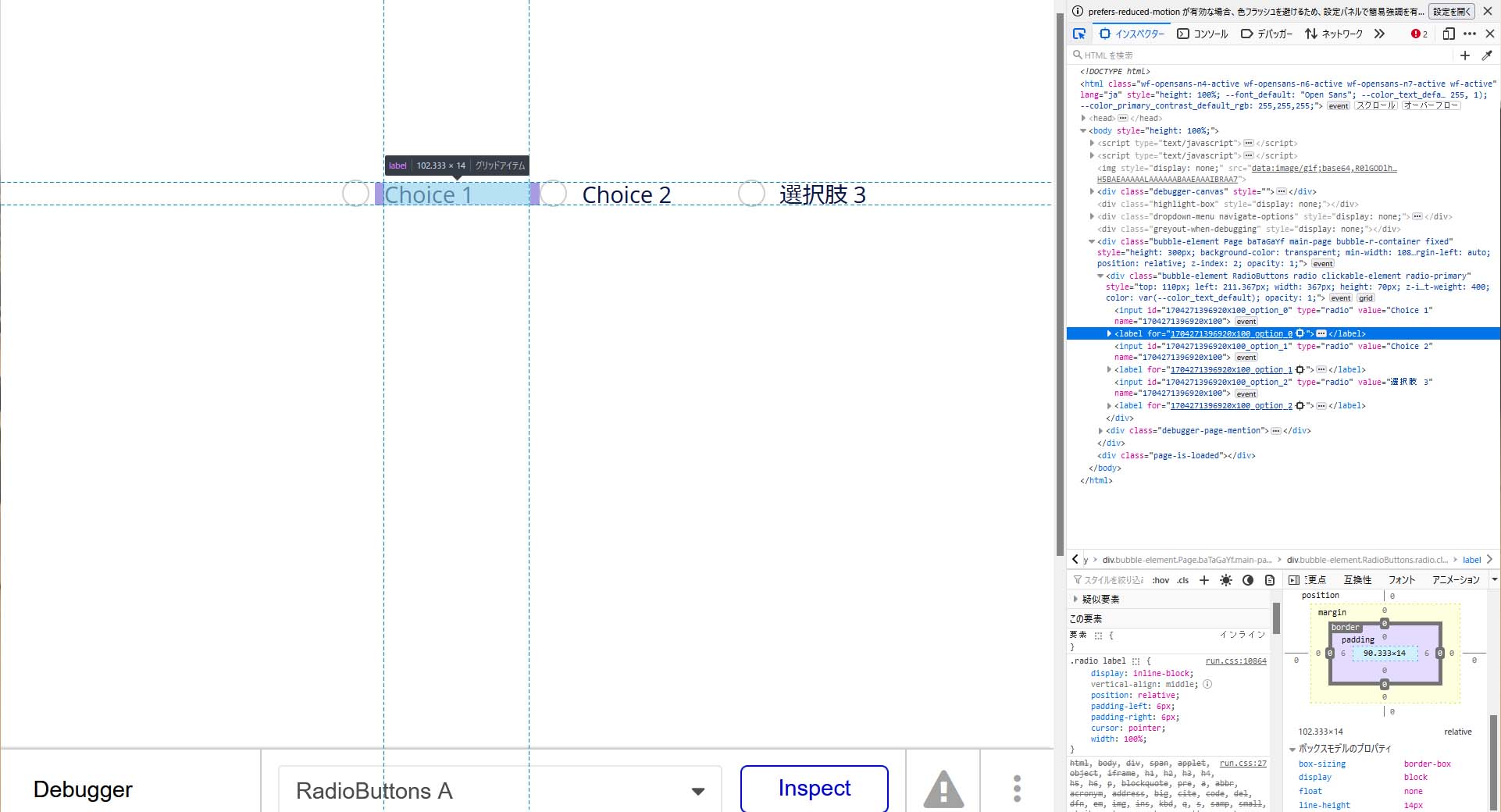Click the 90.333×14 content size in box model
Image resolution: width=1501 pixels, height=812 pixels.
click(x=1385, y=654)
